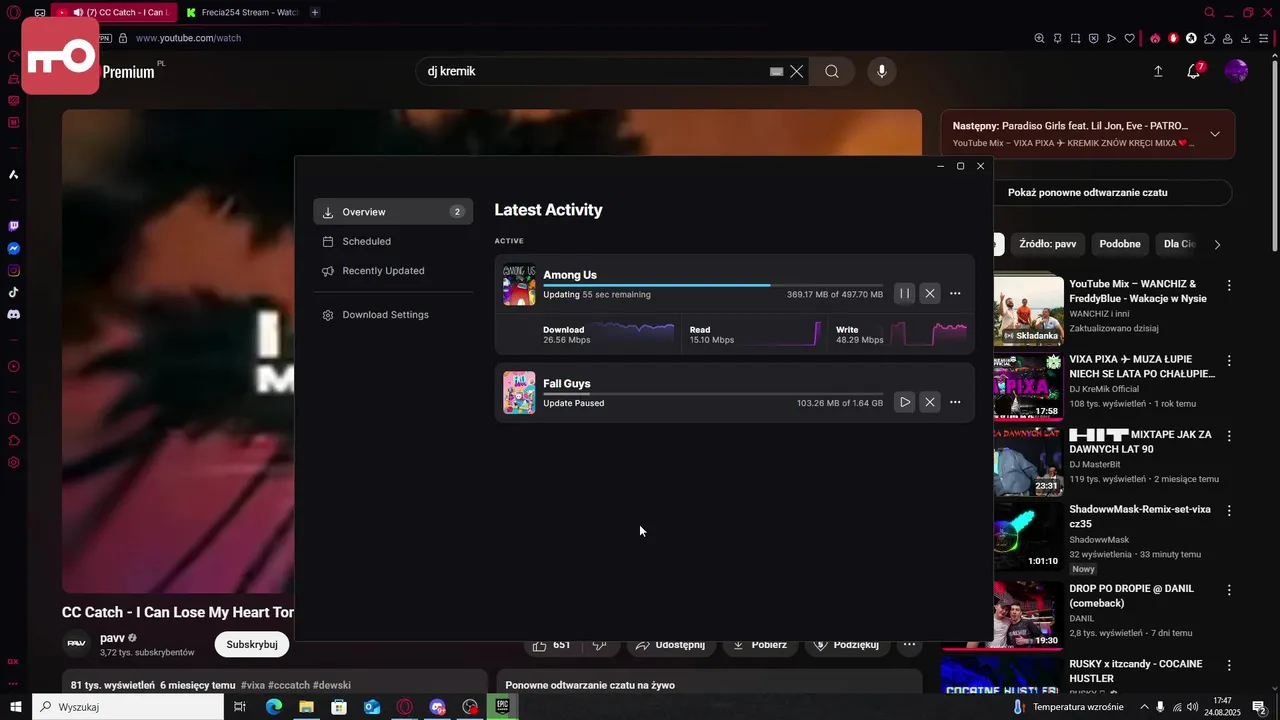Select the Overview tab in launcher
Screen dimensions: 1280x720
tap(393, 212)
